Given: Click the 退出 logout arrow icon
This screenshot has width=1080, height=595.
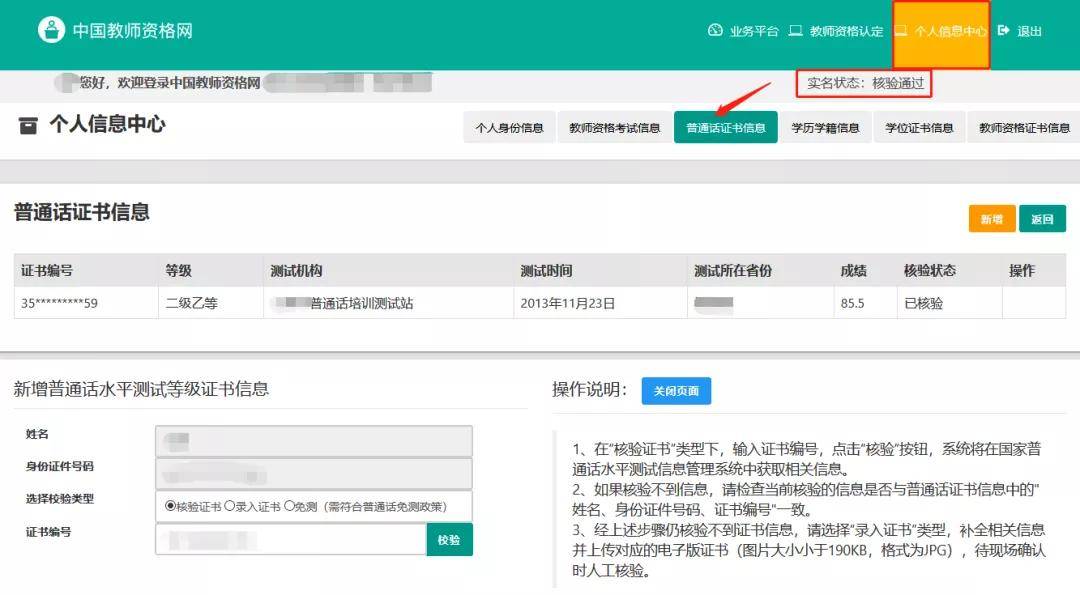Looking at the screenshot, I should [x=1004, y=31].
